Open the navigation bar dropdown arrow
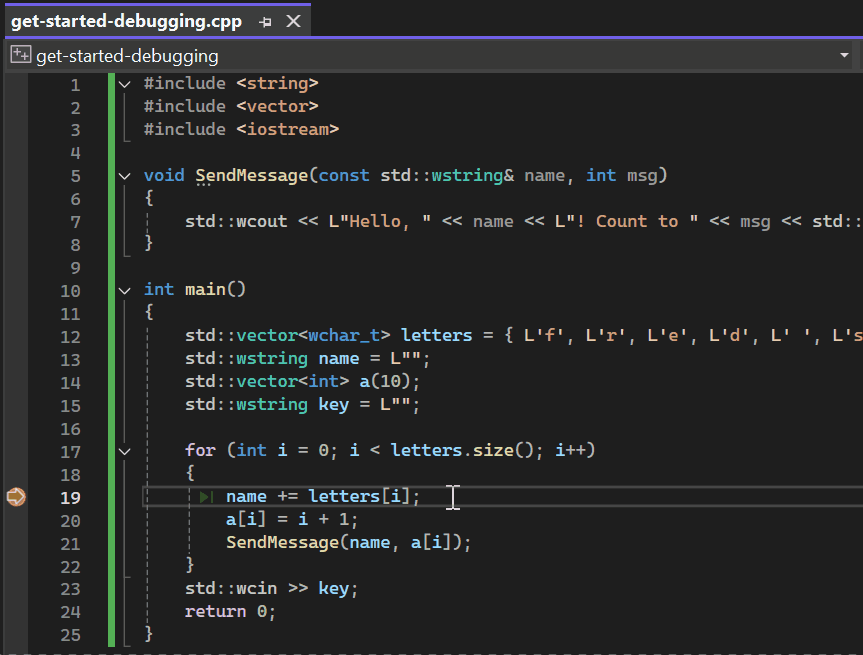This screenshot has width=863, height=655. [x=845, y=57]
